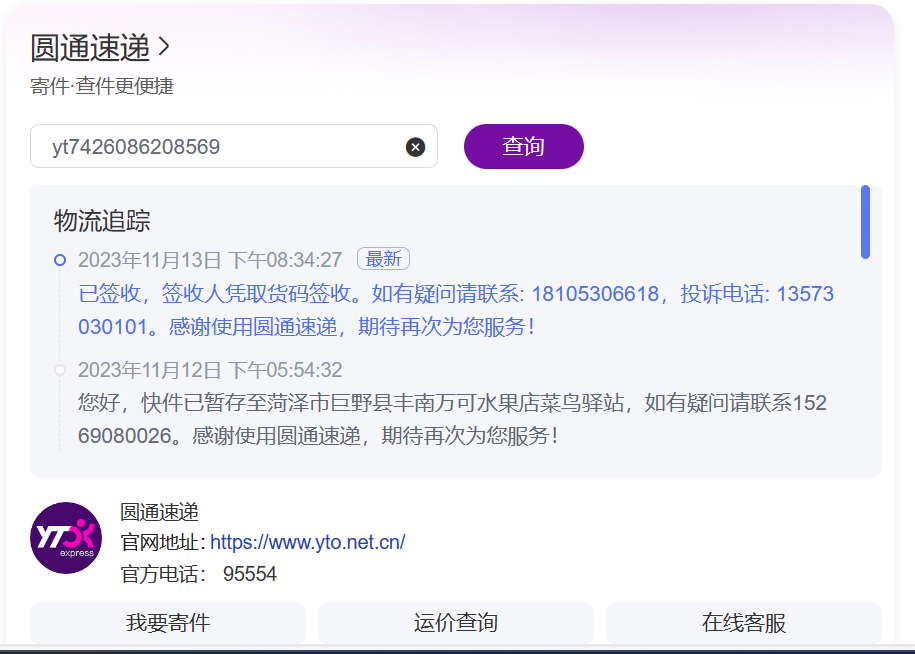The width and height of the screenshot is (915, 654).
Task: Click the official phone number 95554
Action: tap(250, 574)
